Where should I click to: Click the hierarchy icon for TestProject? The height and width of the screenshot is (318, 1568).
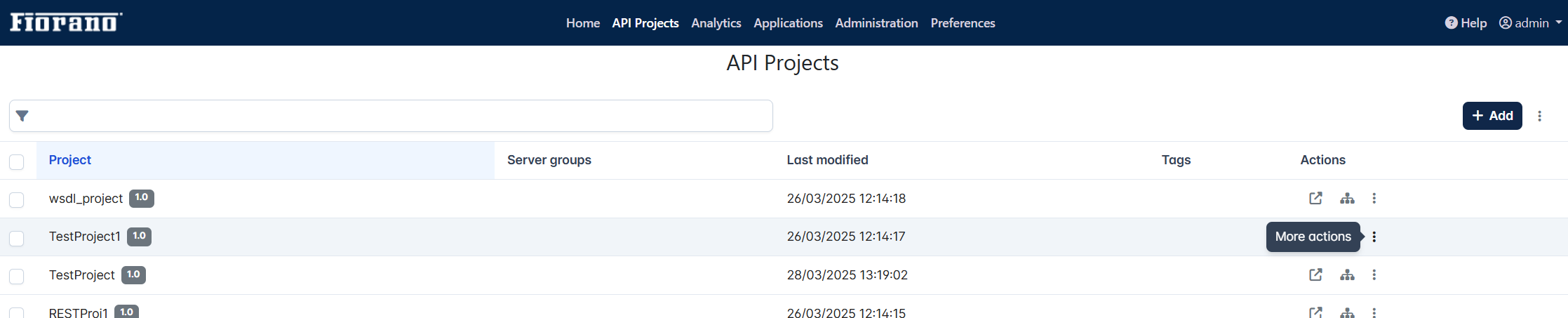[1347, 275]
